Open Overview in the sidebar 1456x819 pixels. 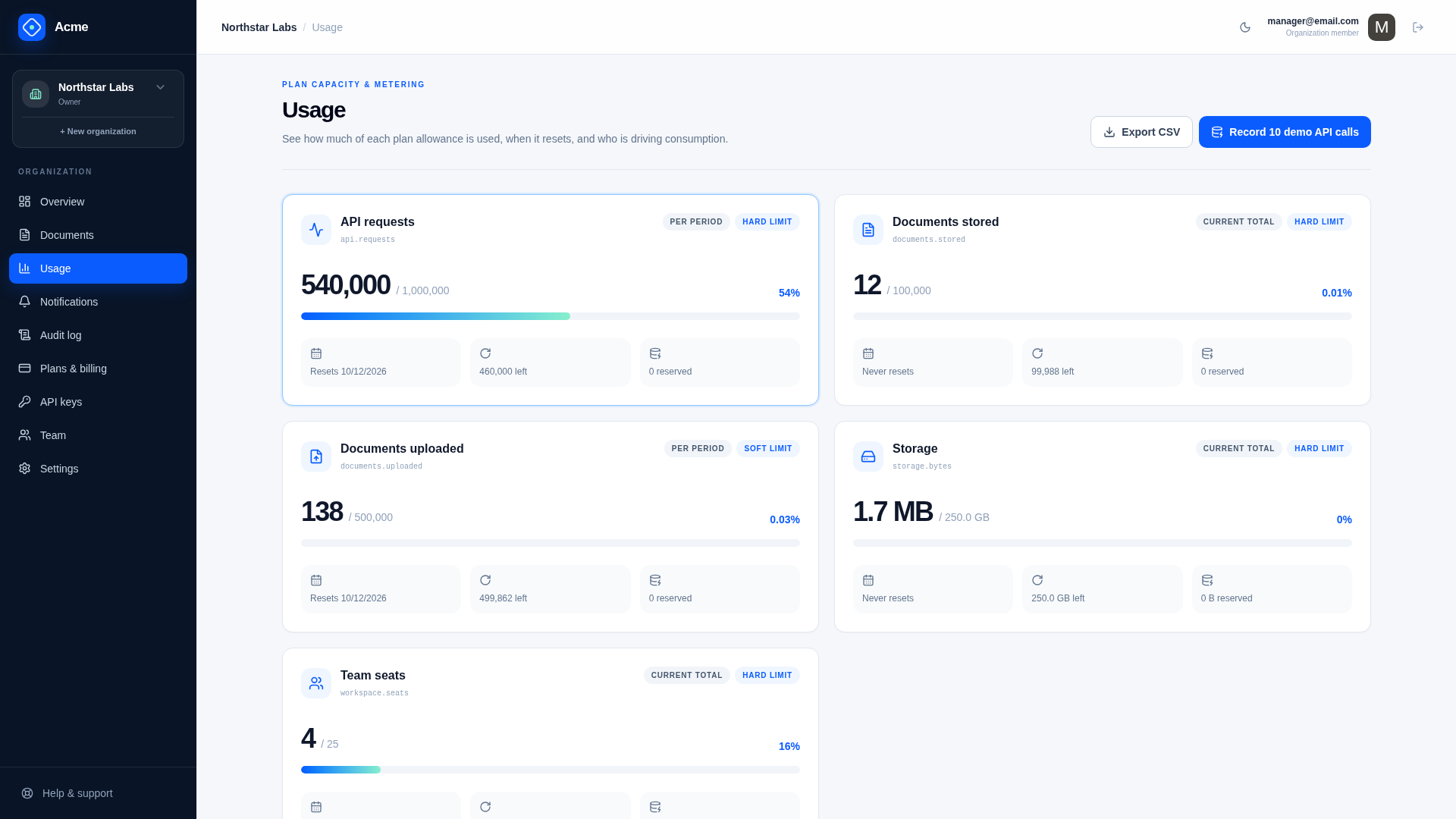coord(98,202)
